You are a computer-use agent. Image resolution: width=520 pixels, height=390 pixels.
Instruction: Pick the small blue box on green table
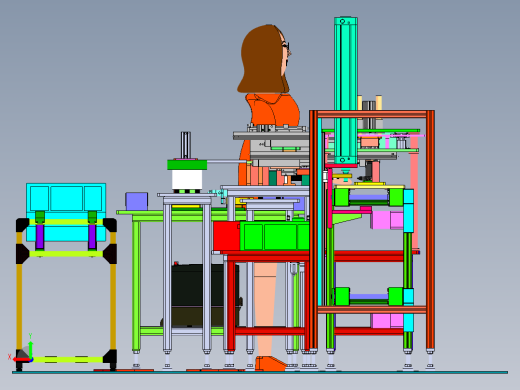[137, 201]
